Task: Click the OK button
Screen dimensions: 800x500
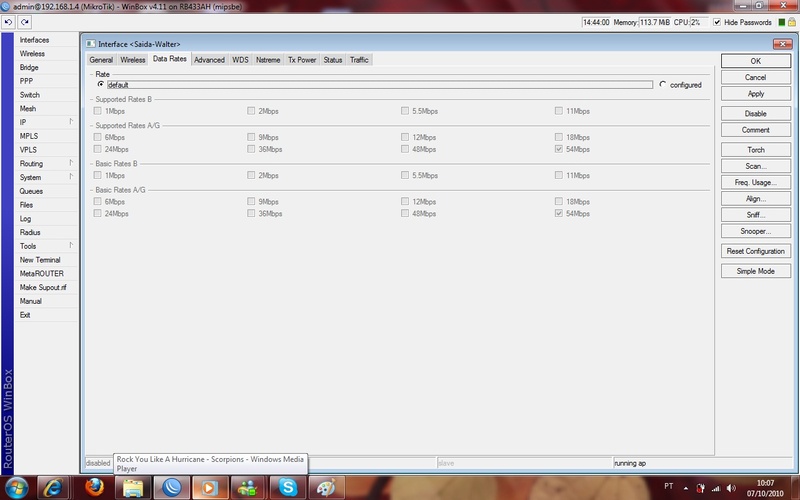Action: pyautogui.click(x=756, y=61)
